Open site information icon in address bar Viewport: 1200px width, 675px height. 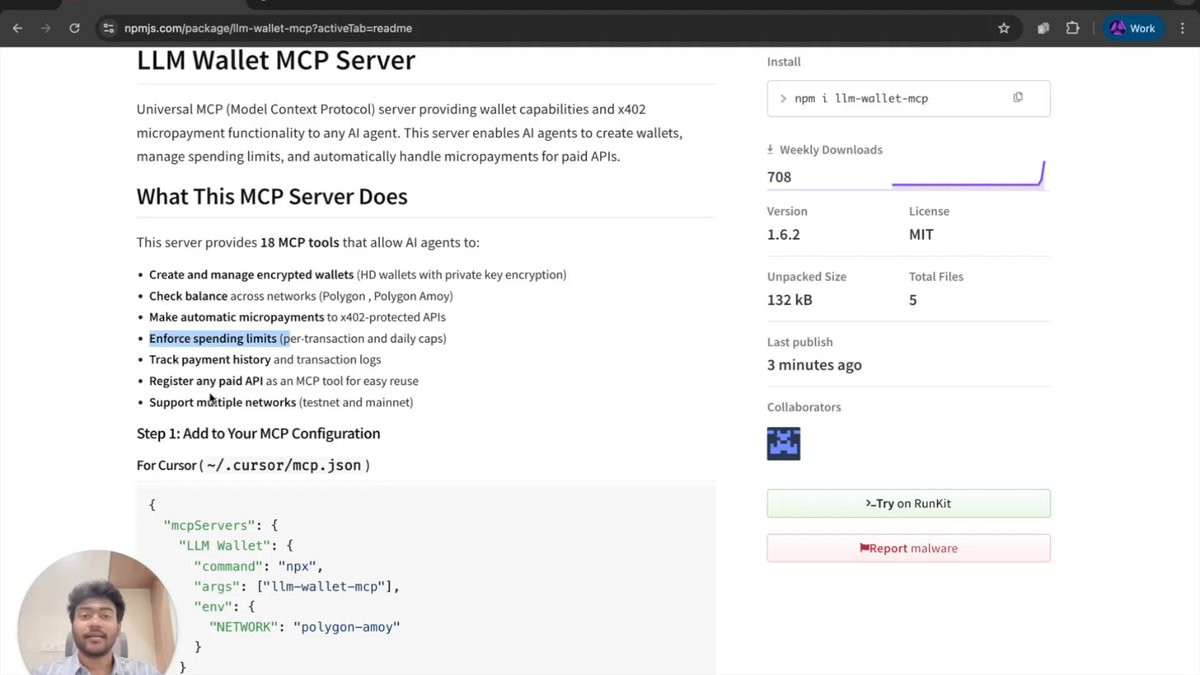coord(109,28)
